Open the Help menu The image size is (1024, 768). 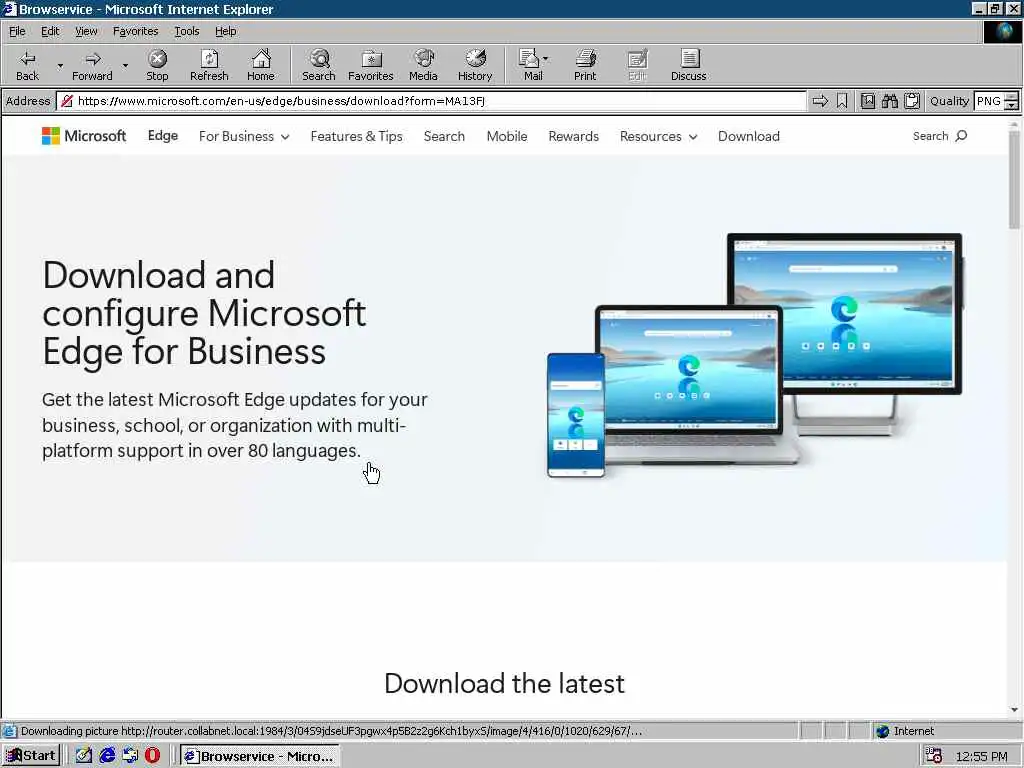pos(225,31)
